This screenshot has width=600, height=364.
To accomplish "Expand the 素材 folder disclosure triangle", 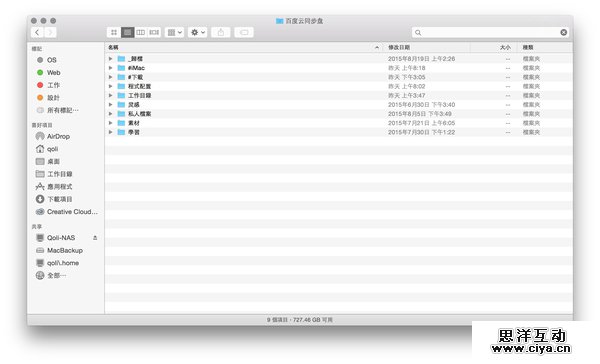I will pyautogui.click(x=111, y=123).
